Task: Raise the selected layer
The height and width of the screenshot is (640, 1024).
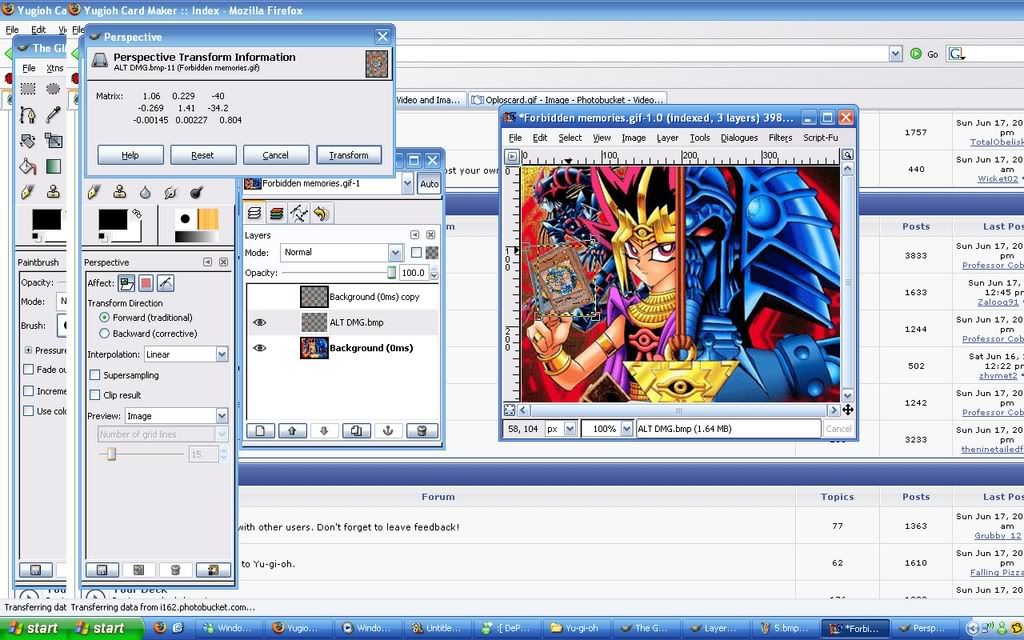Action: tap(292, 430)
